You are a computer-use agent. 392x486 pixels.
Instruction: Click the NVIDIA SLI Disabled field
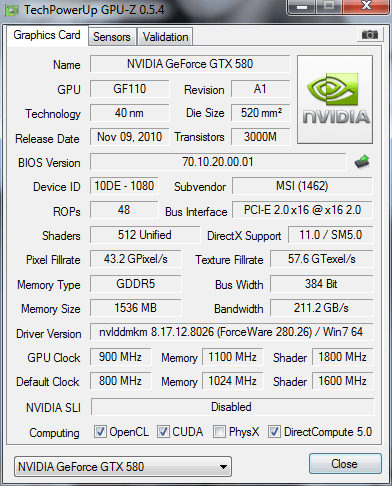232,407
